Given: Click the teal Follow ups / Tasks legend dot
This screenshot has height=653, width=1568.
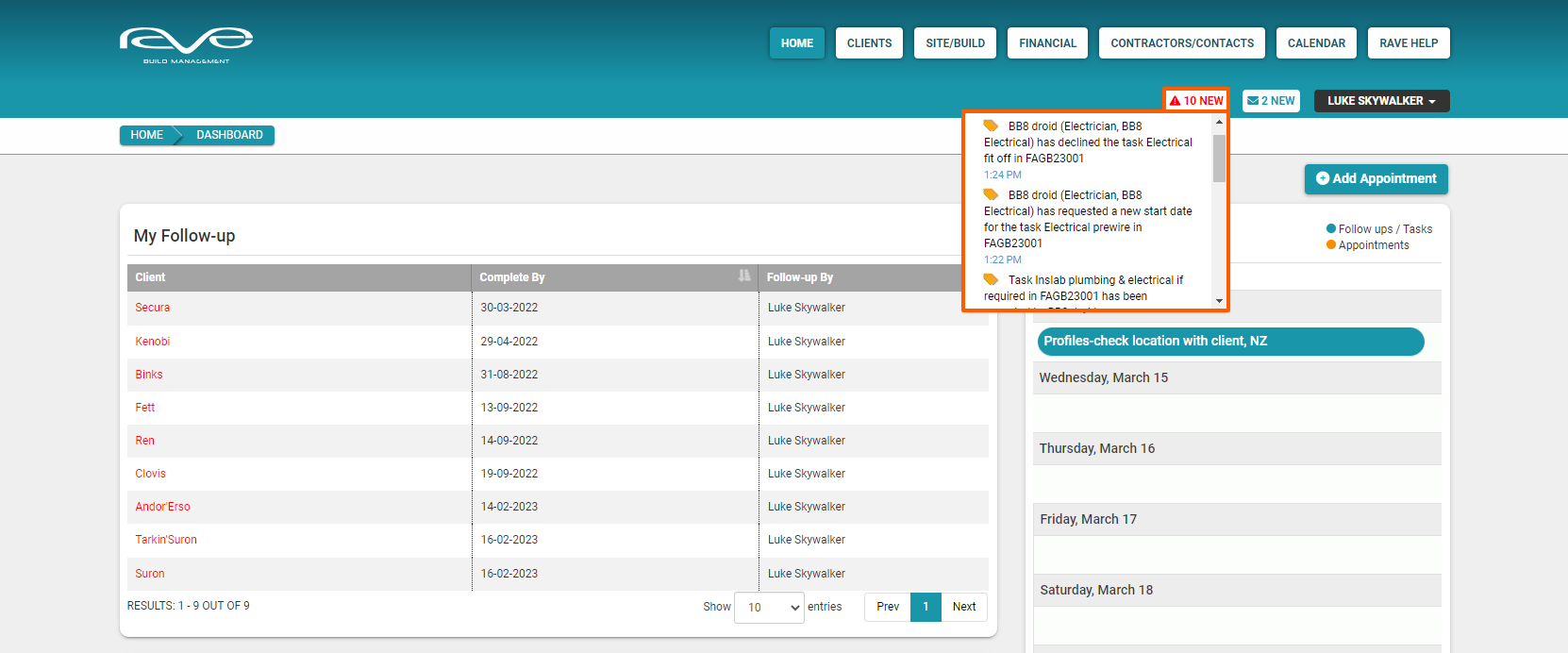Looking at the screenshot, I should pyautogui.click(x=1331, y=228).
